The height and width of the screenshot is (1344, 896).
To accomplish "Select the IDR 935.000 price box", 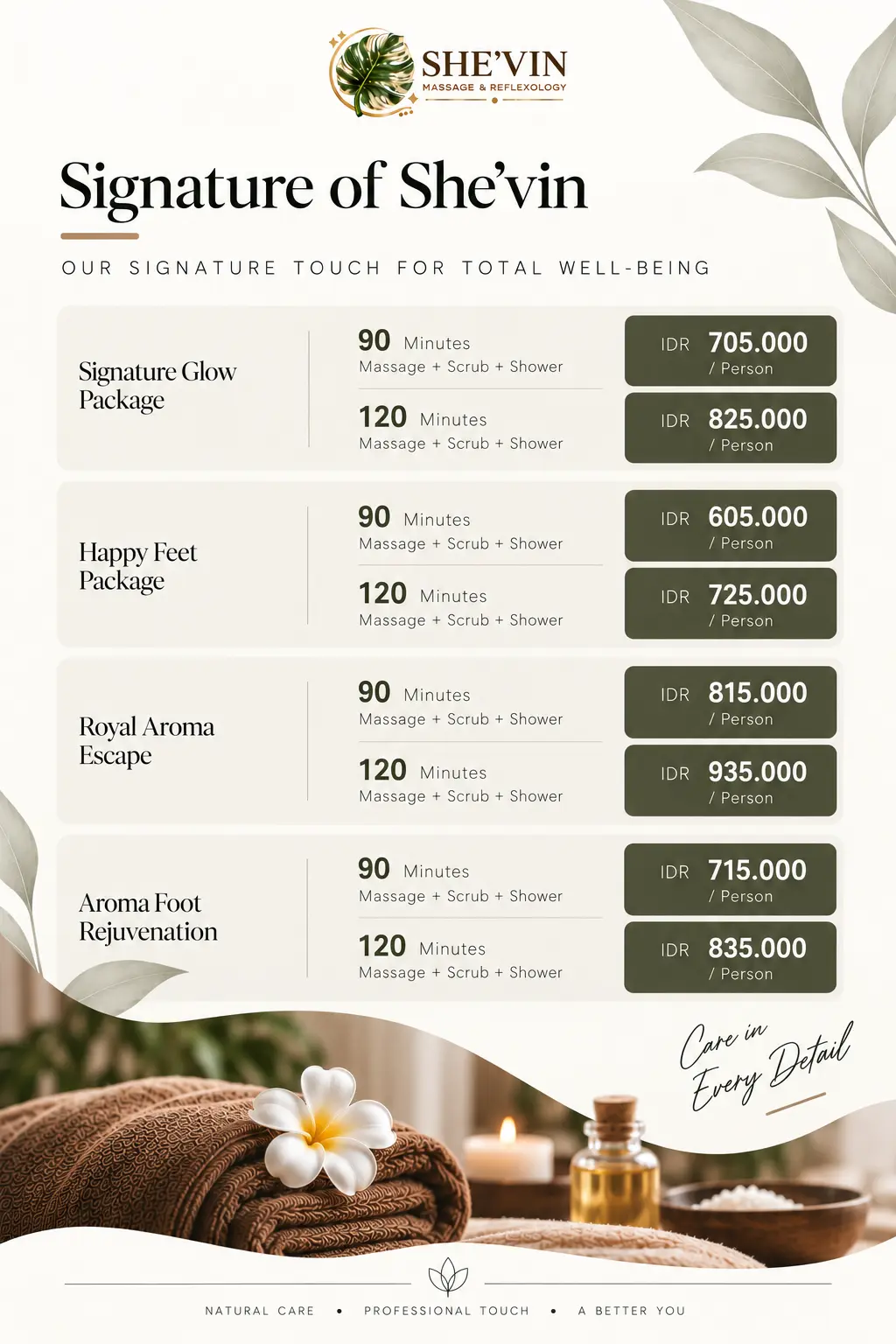I will pos(731,780).
